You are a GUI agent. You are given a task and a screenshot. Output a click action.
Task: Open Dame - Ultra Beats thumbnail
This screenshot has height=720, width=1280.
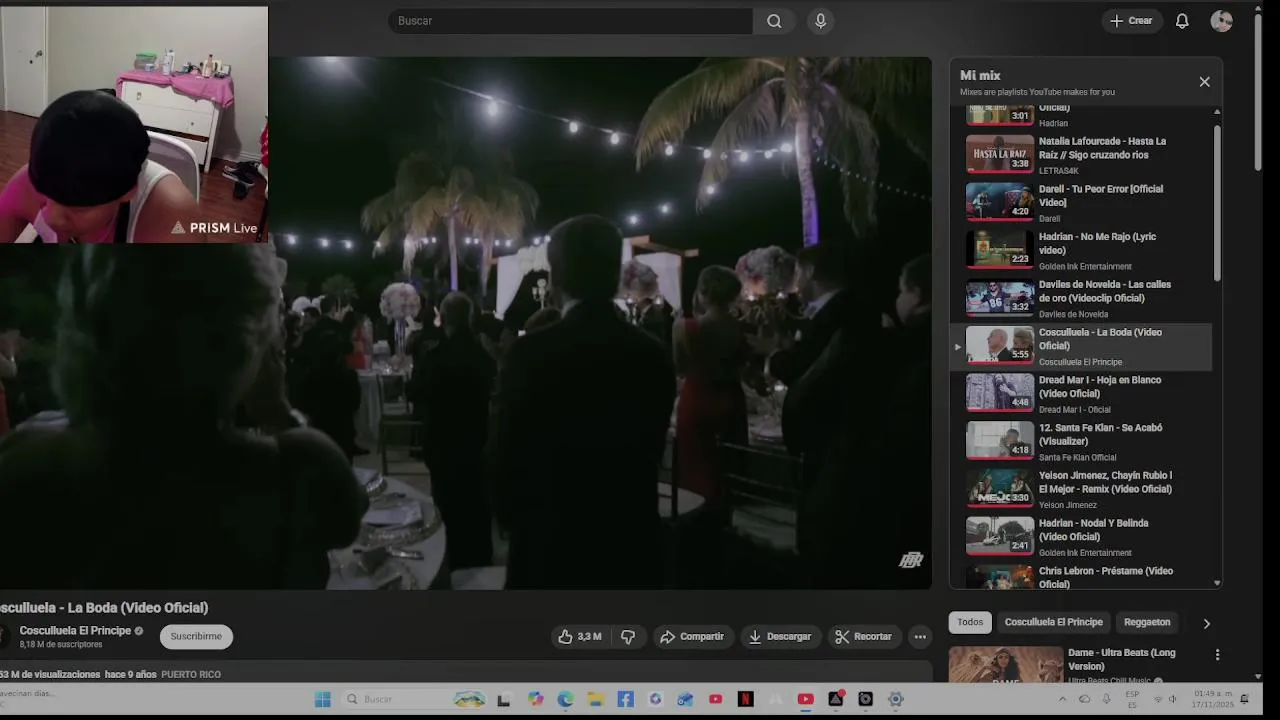pos(1006,665)
